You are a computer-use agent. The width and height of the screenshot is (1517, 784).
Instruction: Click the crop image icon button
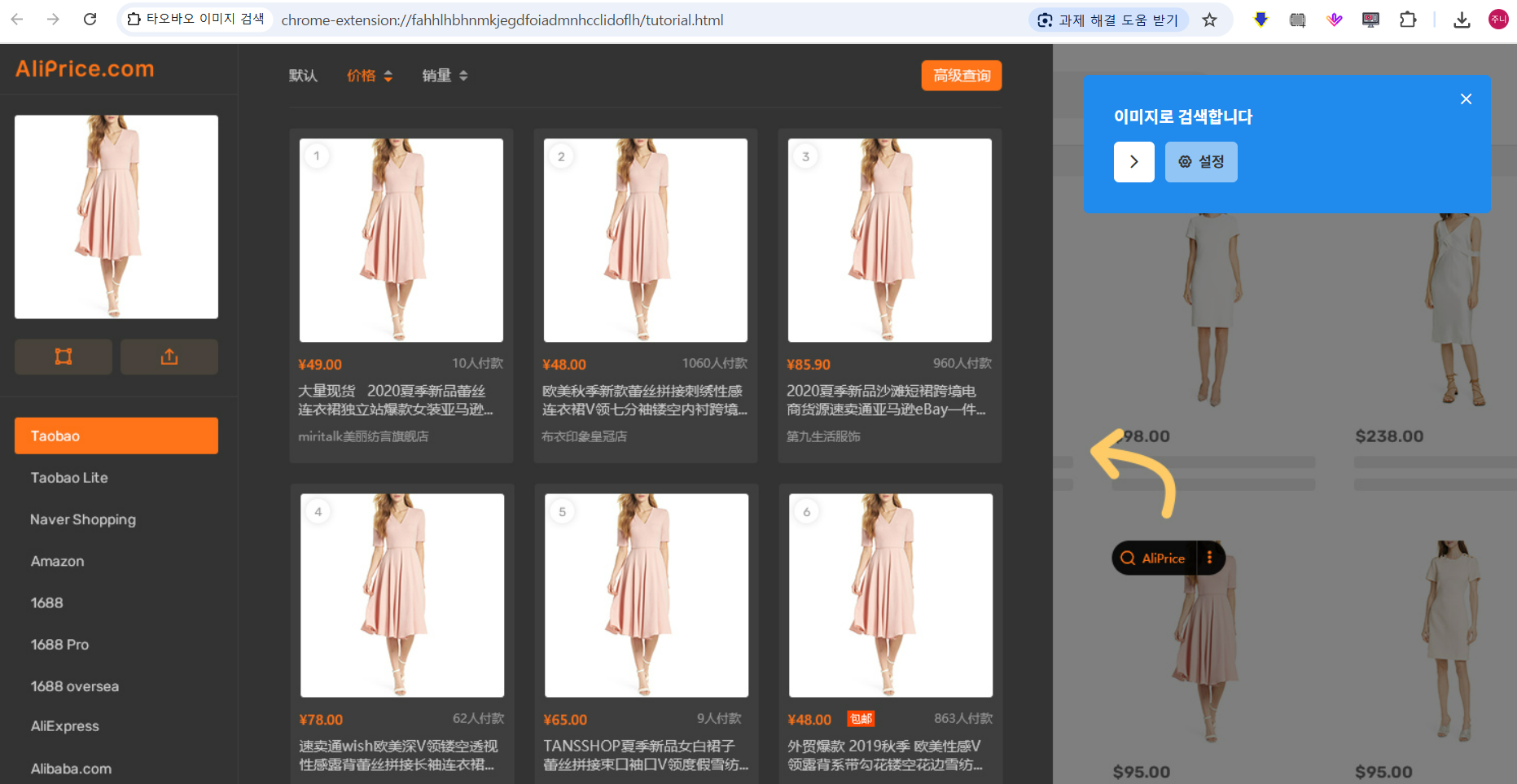tap(64, 357)
